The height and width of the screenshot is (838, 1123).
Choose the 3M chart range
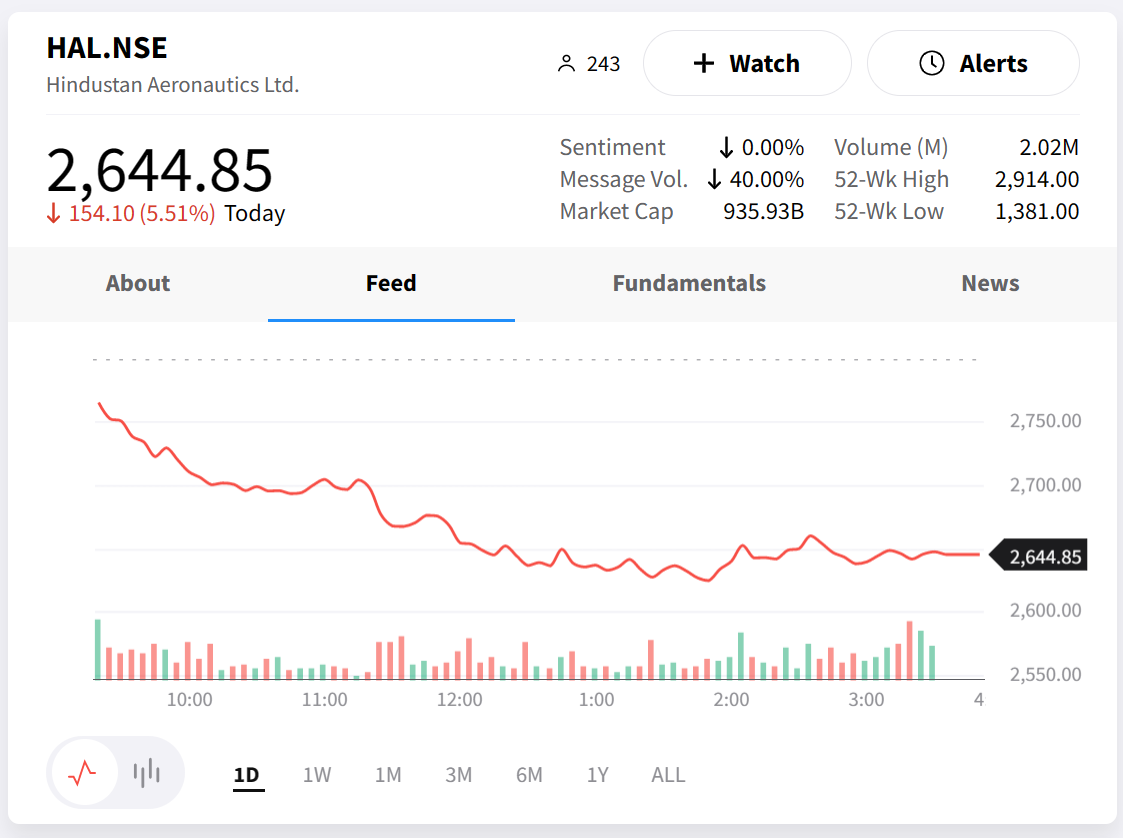click(x=459, y=775)
